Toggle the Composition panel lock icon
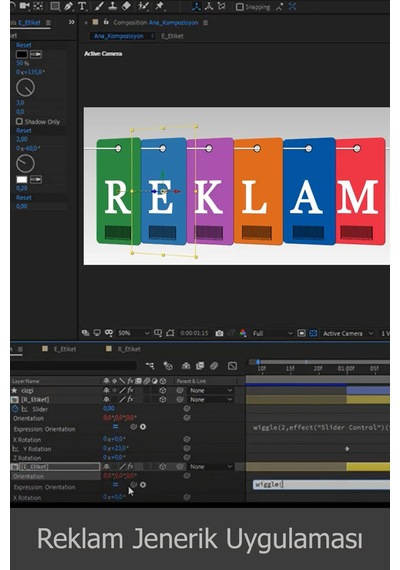The image size is (400, 570). coord(106,22)
